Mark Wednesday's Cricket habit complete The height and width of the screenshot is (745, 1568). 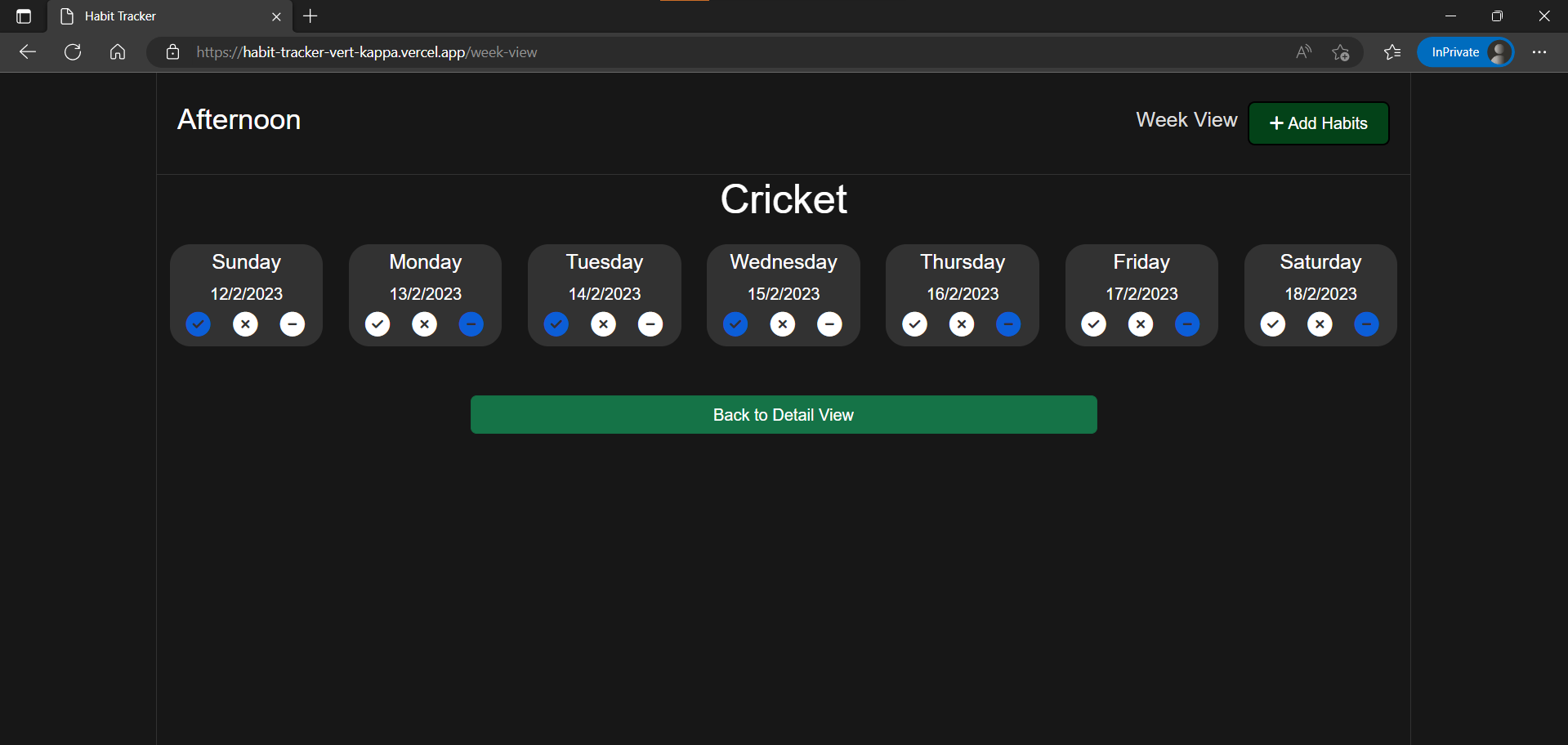point(735,324)
